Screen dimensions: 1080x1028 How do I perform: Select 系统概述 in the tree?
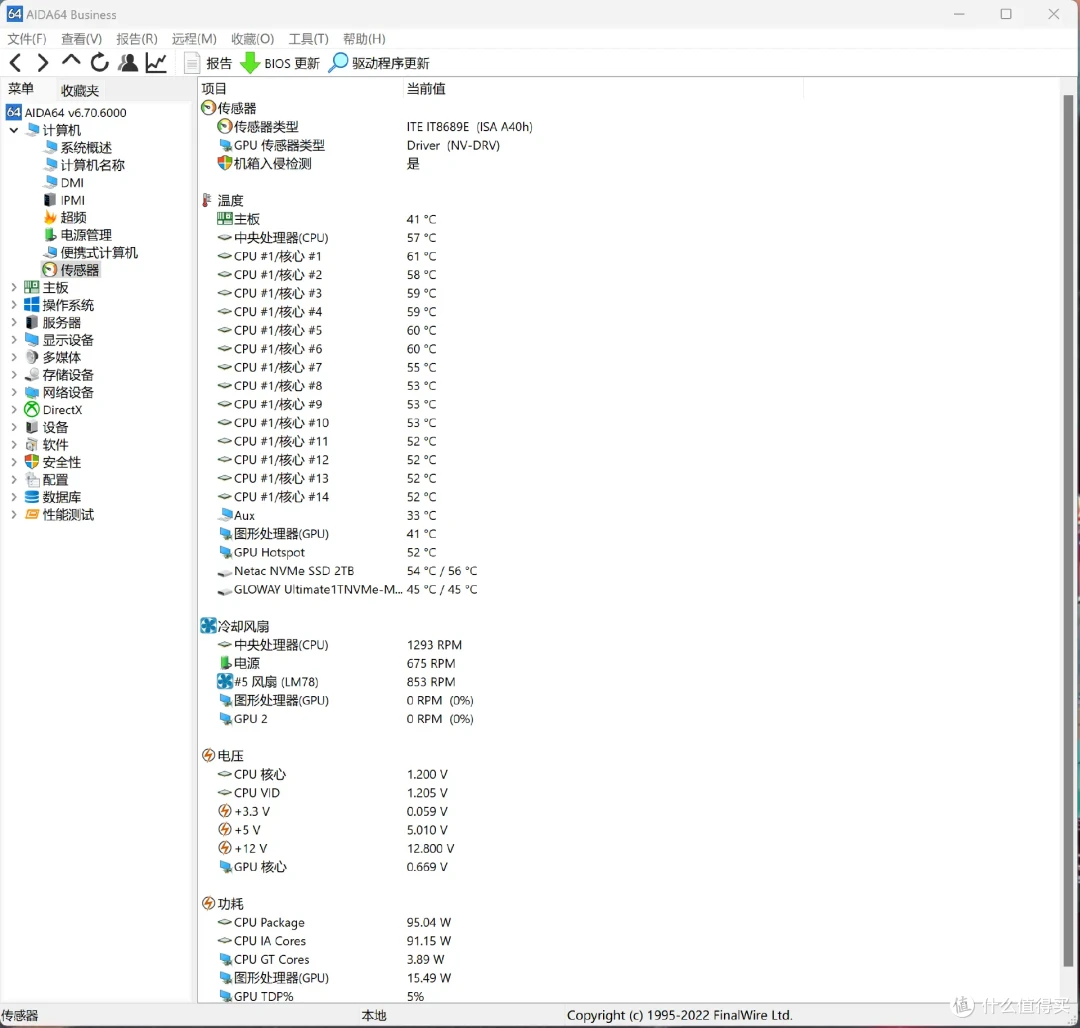point(78,147)
